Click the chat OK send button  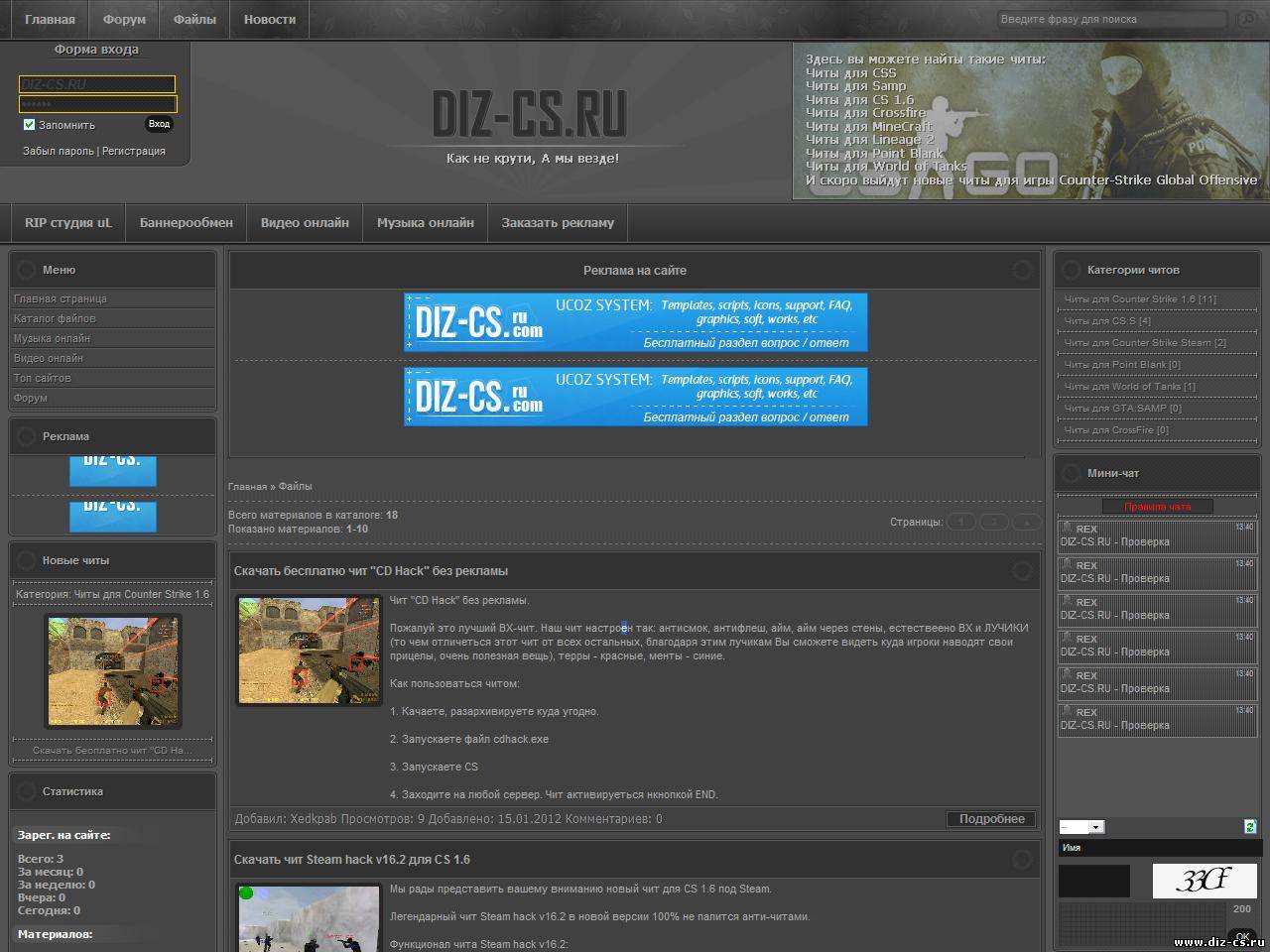pyautogui.click(x=1242, y=936)
